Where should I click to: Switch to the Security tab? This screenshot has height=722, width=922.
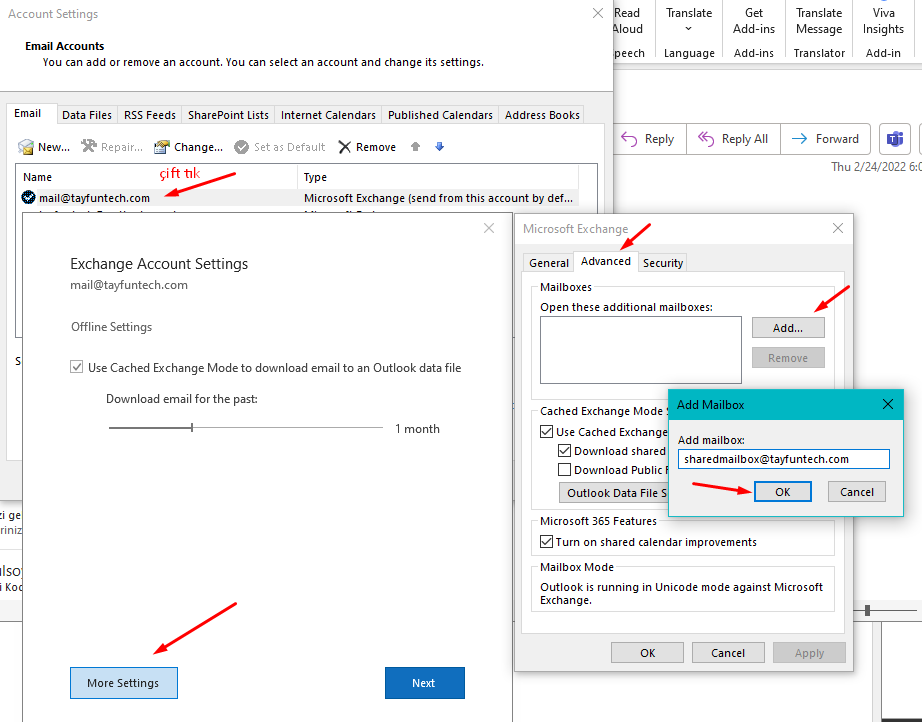click(x=663, y=263)
